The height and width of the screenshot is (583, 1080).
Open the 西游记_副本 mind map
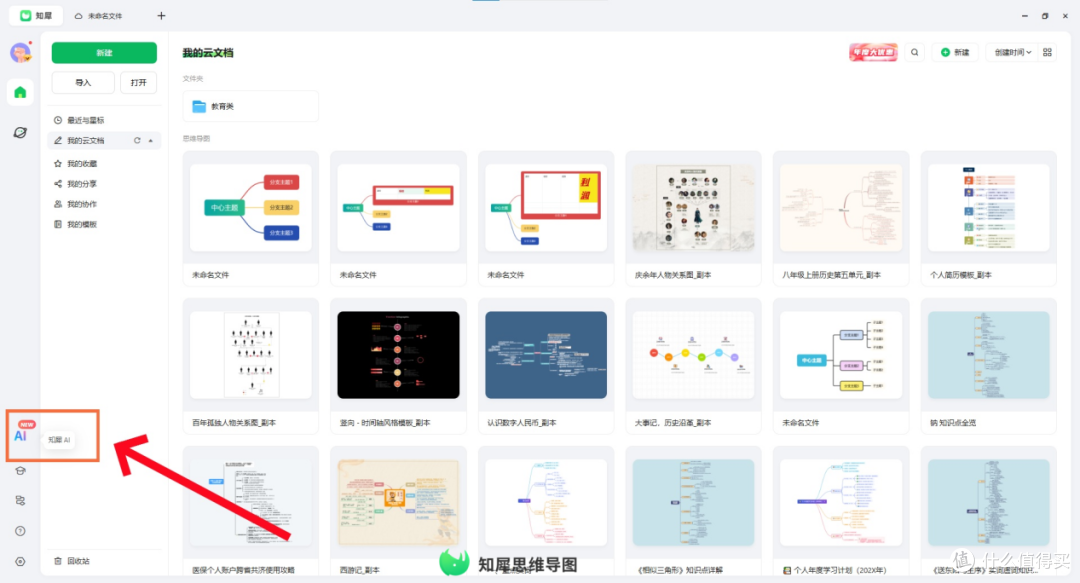click(x=398, y=511)
